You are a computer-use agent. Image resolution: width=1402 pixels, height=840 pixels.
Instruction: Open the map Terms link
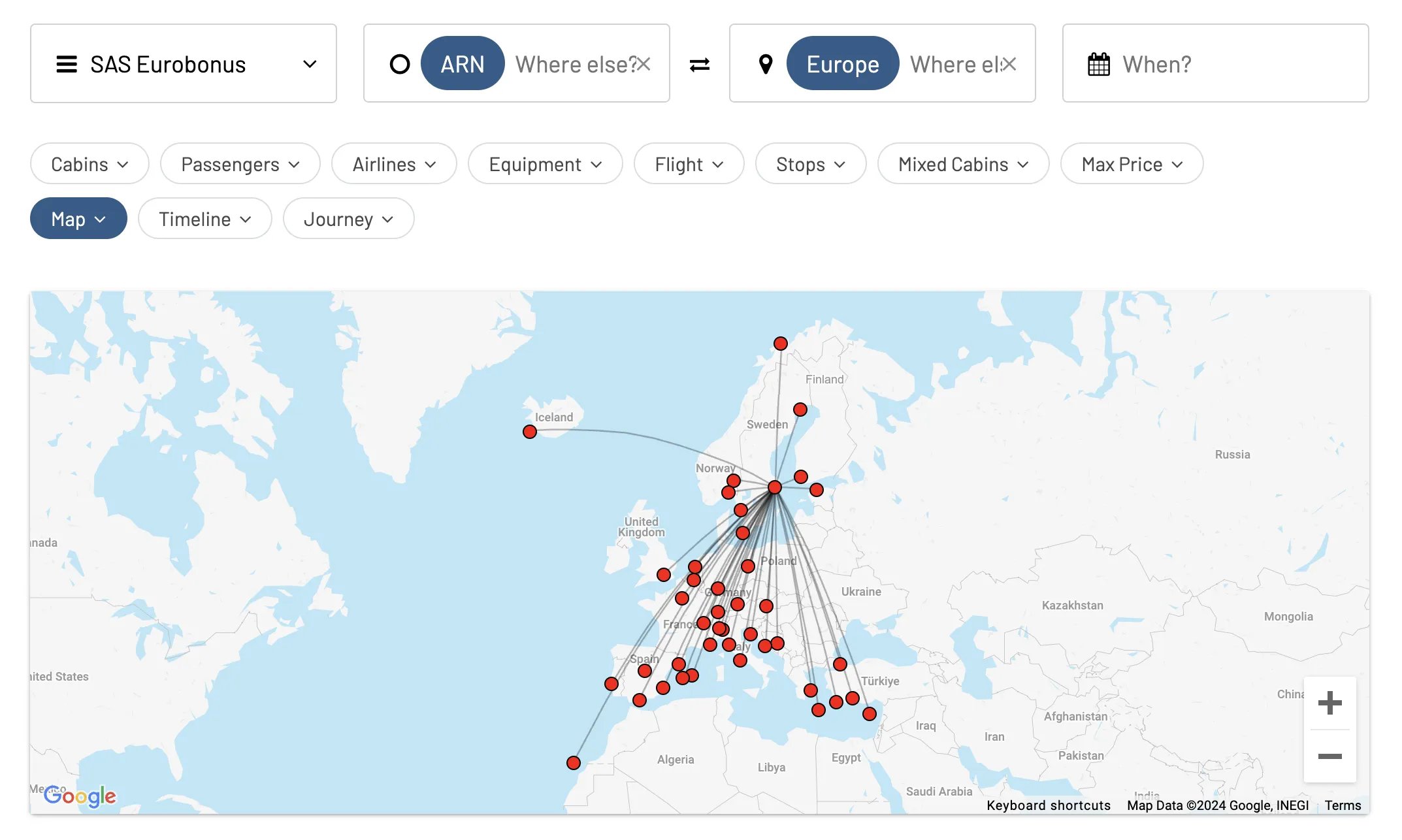[1343, 805]
